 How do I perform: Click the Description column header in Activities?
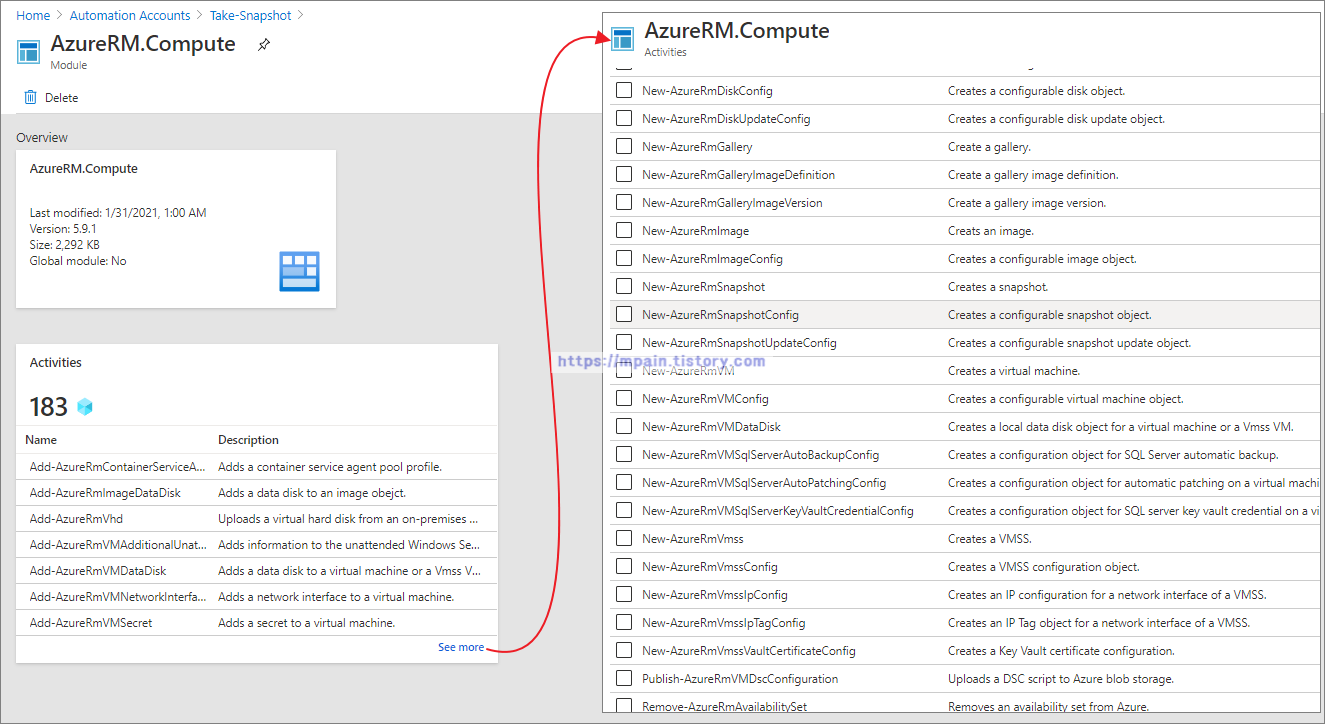[x=248, y=440]
